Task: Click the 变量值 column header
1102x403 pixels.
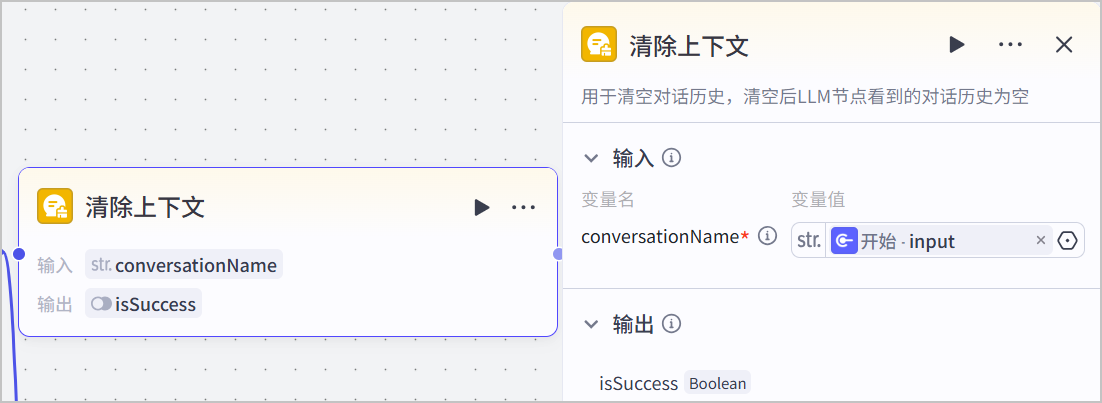Action: [818, 200]
